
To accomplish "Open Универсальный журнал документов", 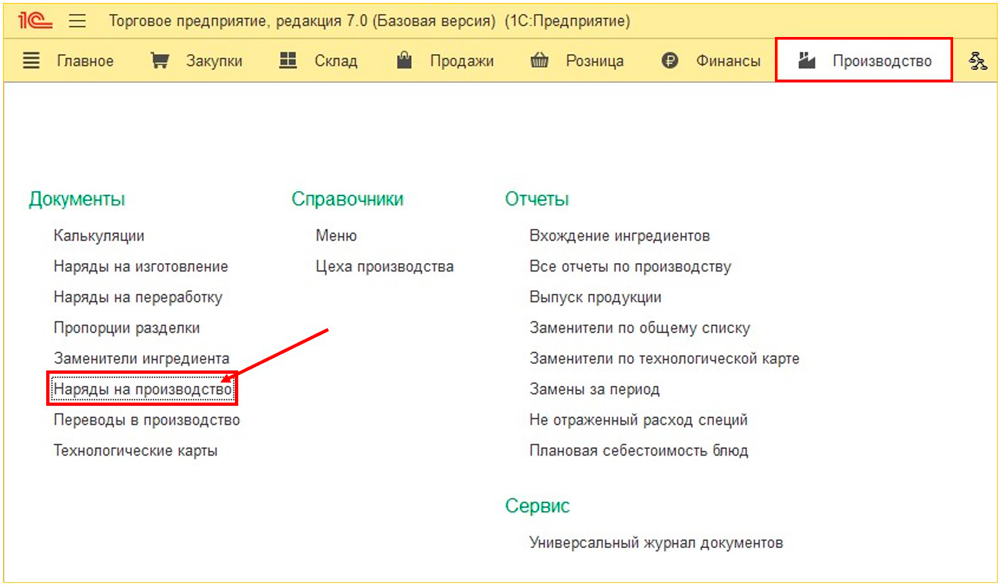I will tap(656, 542).
